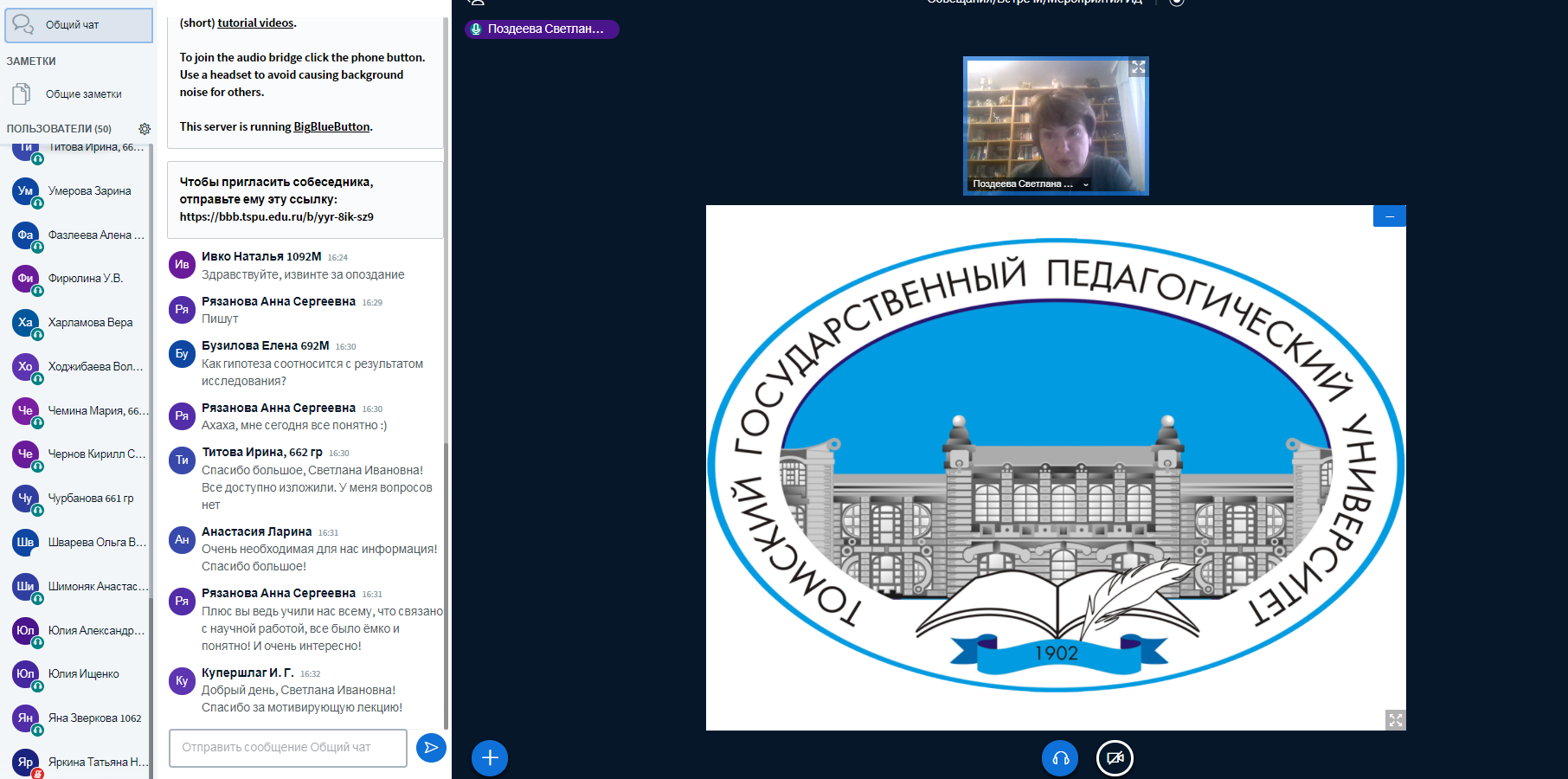This screenshot has height=779, width=1568.
Task: Select user Юлия Ищенко
Action: click(x=79, y=674)
